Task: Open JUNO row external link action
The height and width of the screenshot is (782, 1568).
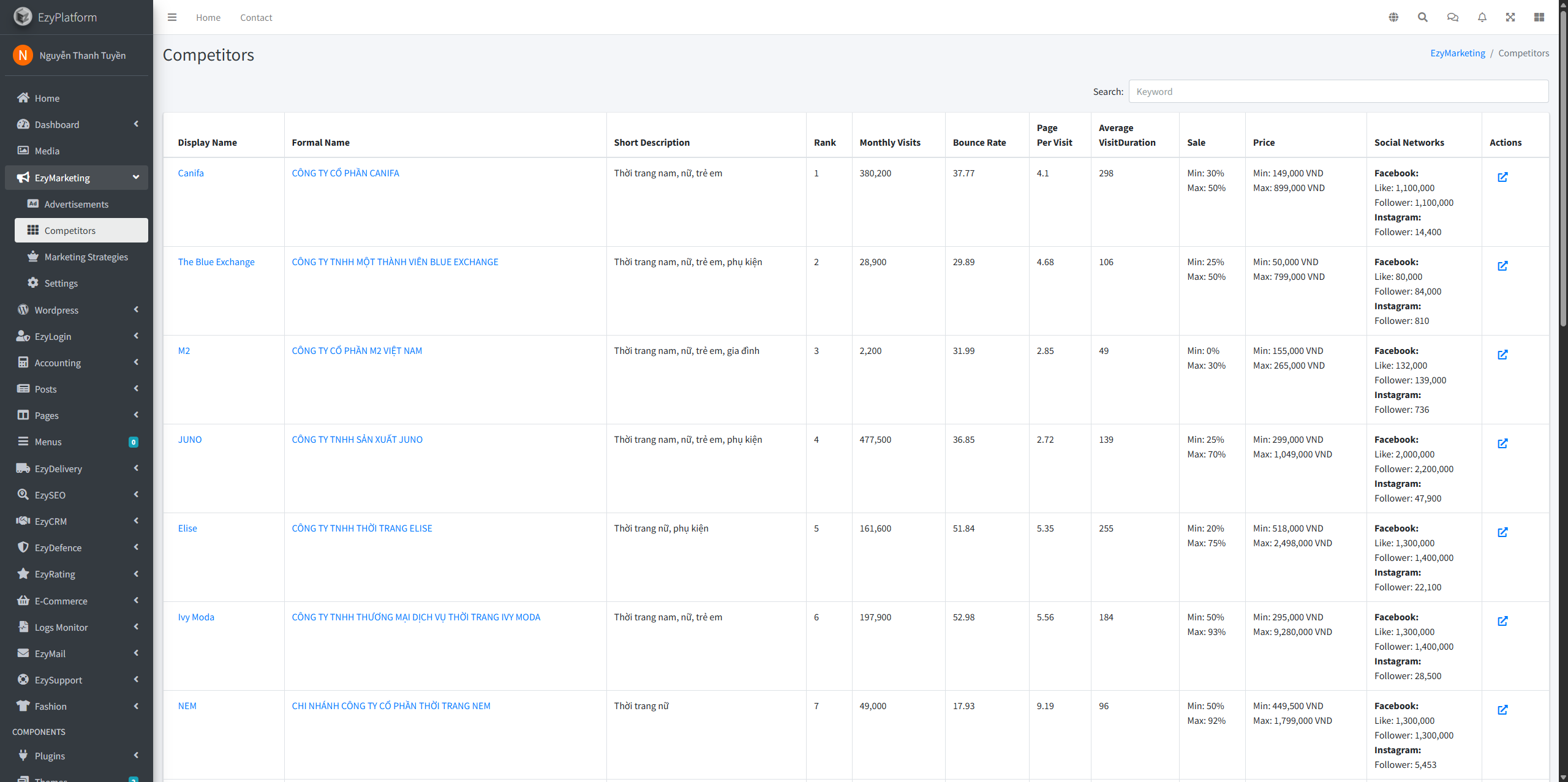Action: click(x=1502, y=443)
